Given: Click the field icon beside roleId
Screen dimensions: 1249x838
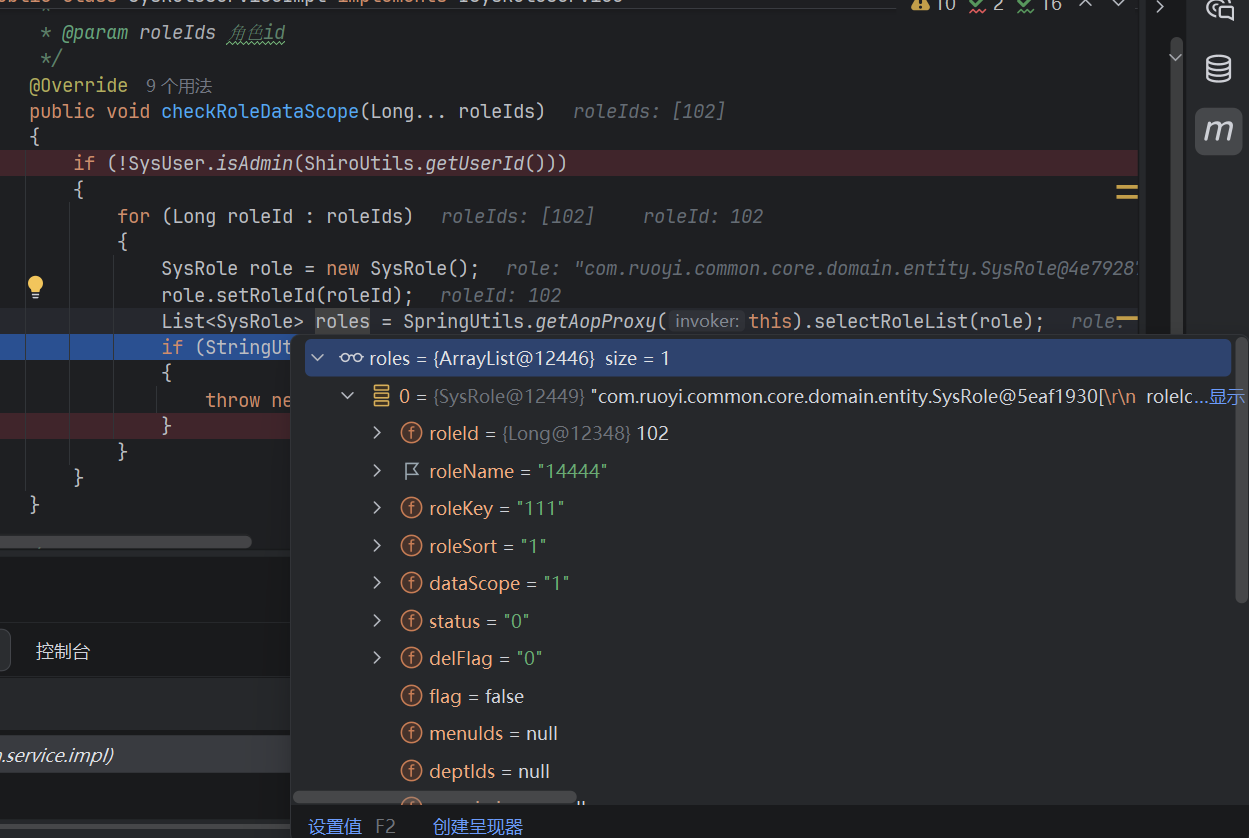Looking at the screenshot, I should 411,433.
